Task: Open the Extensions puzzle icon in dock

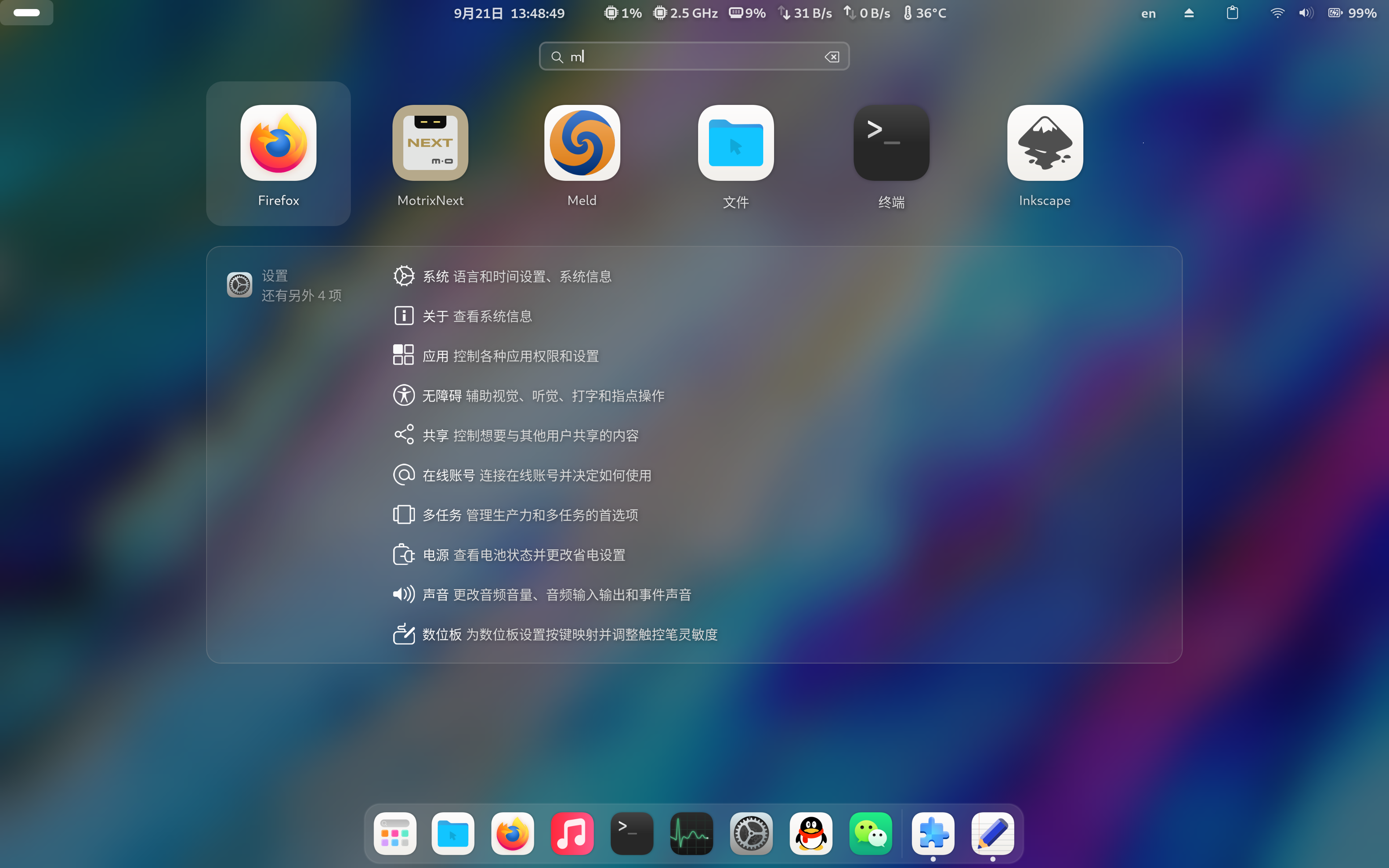Action: pyautogui.click(x=933, y=833)
